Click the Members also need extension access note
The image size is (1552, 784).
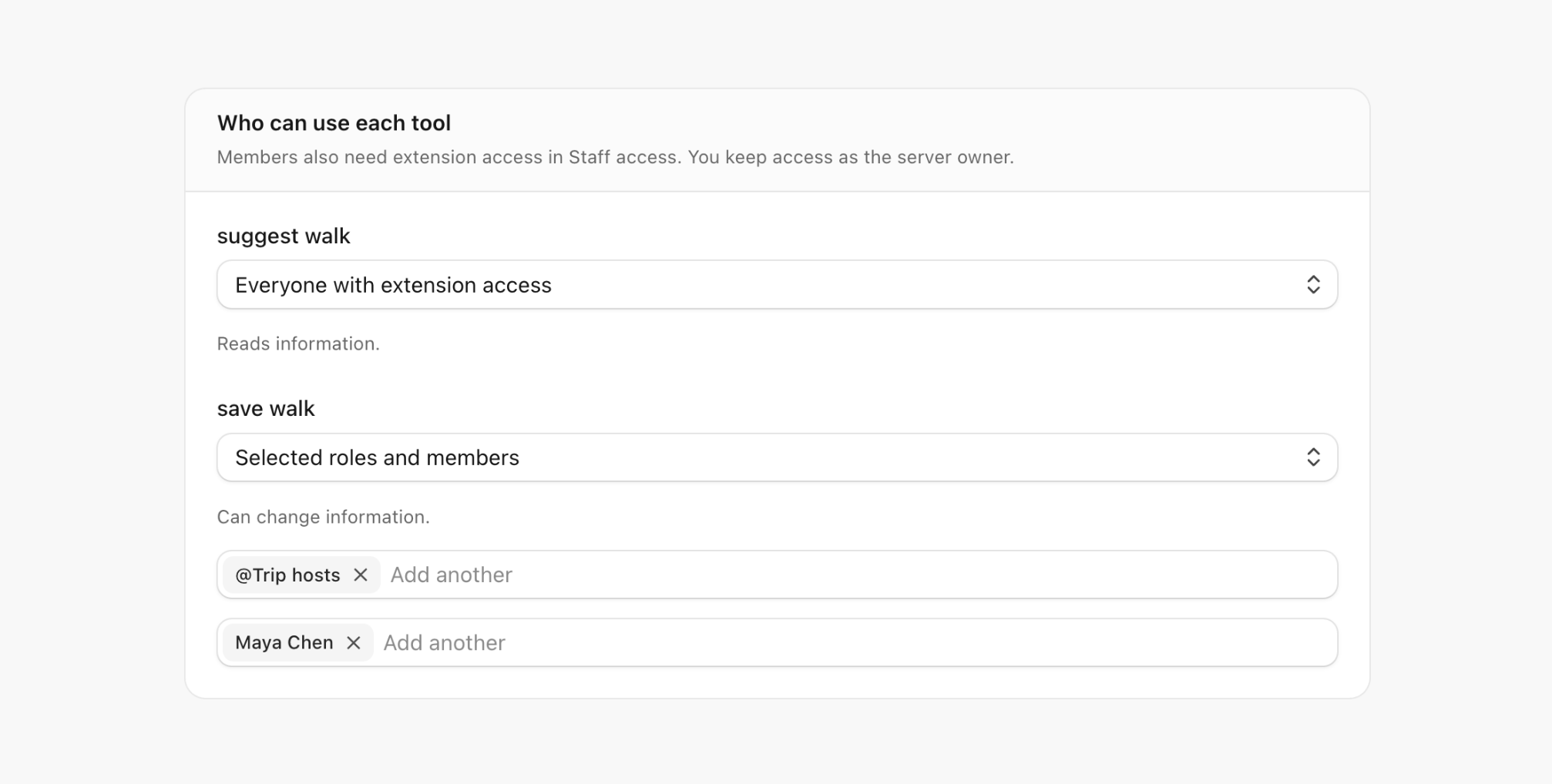pos(615,157)
